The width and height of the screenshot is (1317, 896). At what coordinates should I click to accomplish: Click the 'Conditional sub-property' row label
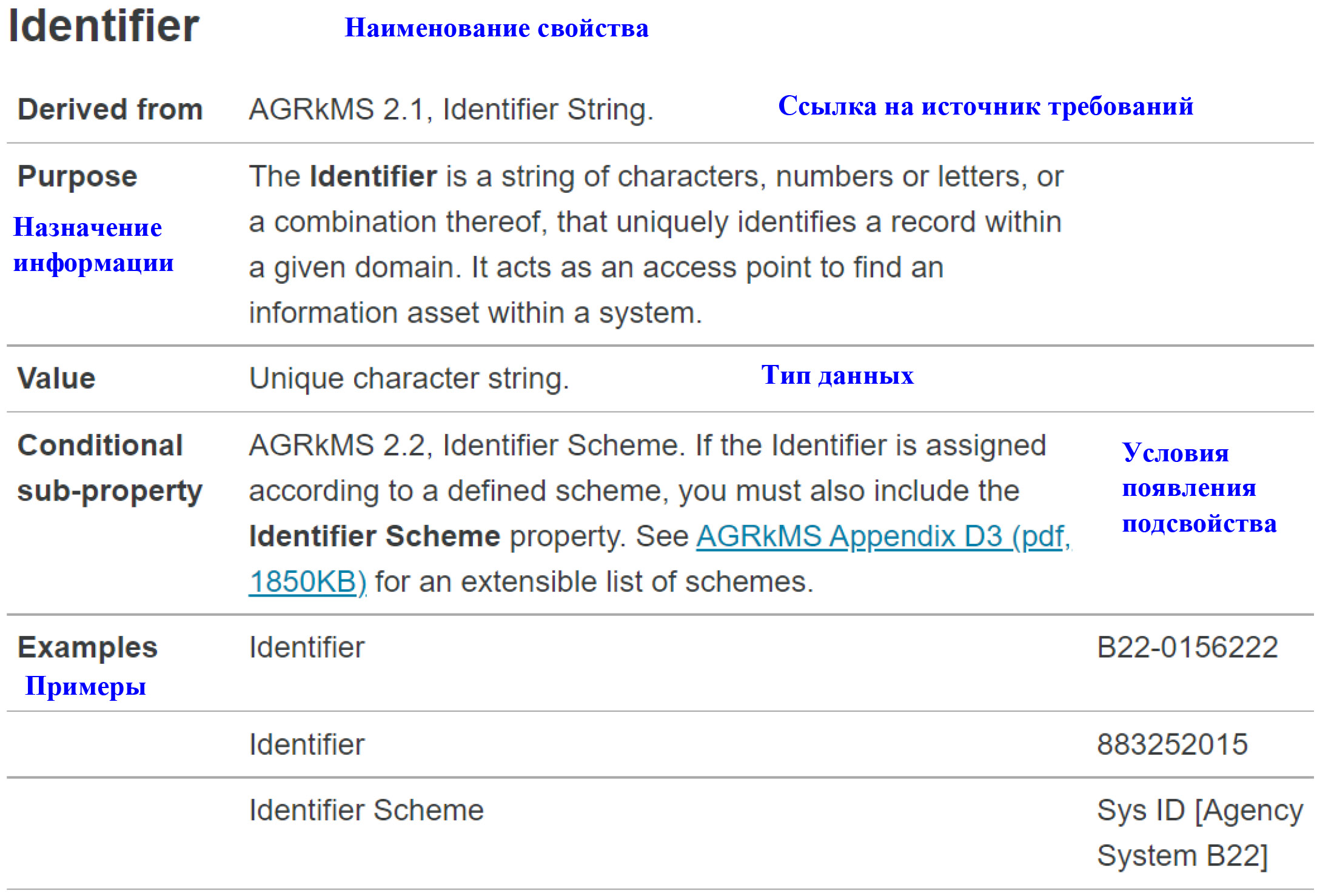109,468
